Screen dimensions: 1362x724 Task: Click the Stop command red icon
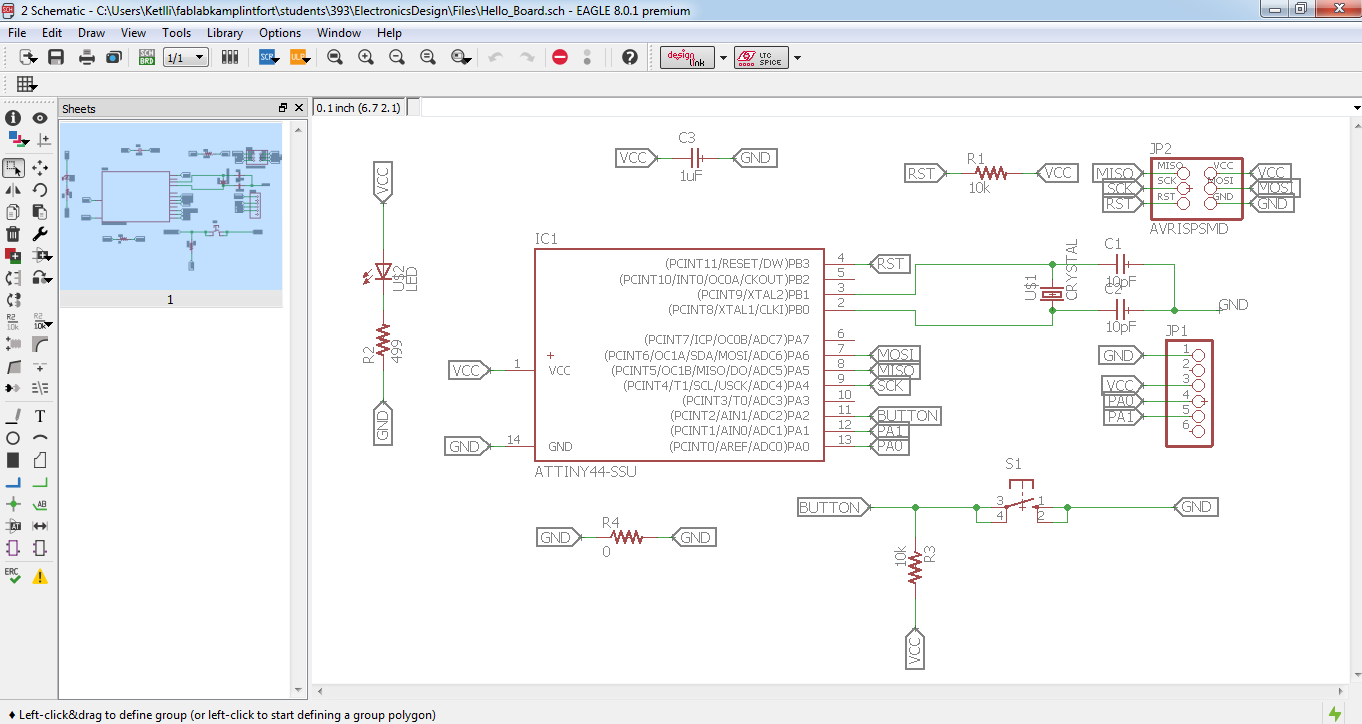(560, 57)
